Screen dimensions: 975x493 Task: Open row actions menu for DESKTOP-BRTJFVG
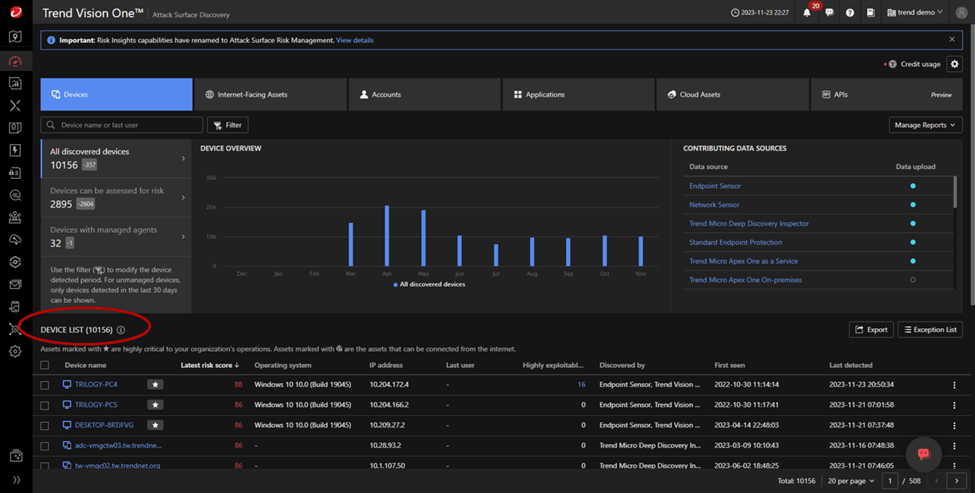pyautogui.click(x=954, y=426)
